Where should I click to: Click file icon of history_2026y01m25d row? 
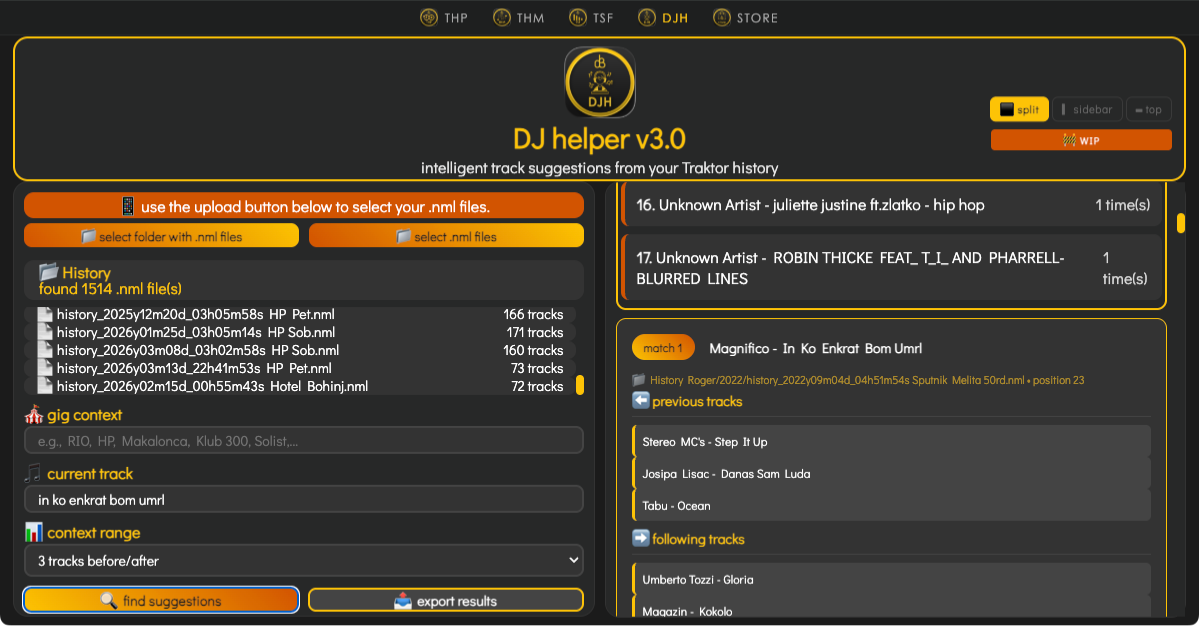click(45, 332)
